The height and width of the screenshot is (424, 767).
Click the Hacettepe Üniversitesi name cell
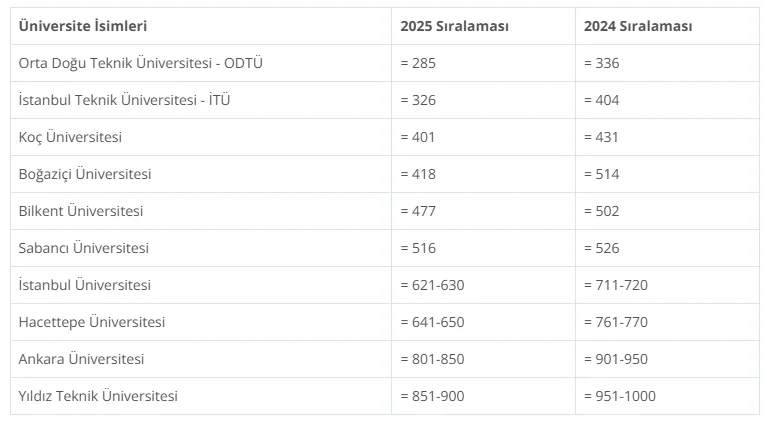point(92,322)
